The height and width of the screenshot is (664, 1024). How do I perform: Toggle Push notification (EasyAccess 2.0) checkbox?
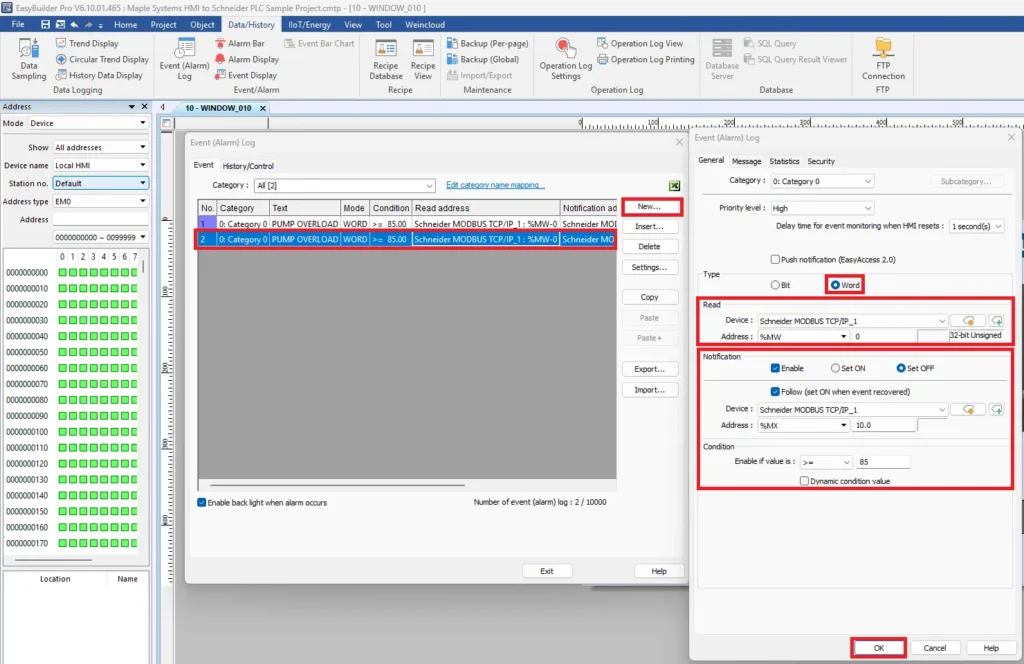click(775, 259)
